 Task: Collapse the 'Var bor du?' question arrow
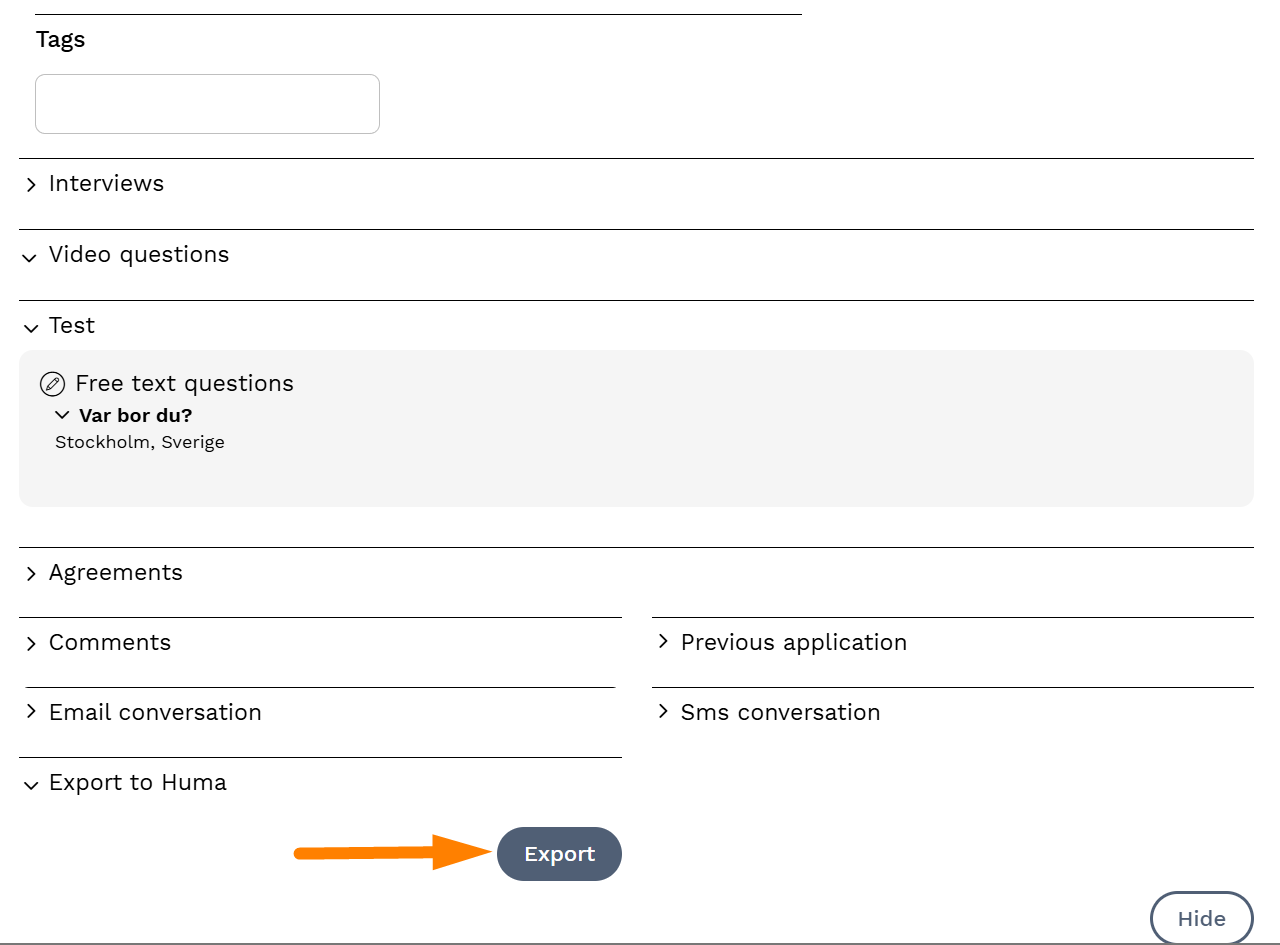62,415
